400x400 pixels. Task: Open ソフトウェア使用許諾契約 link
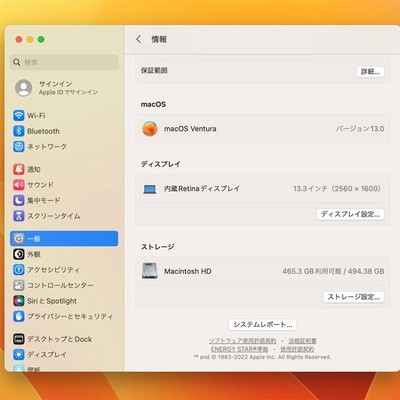243,341
